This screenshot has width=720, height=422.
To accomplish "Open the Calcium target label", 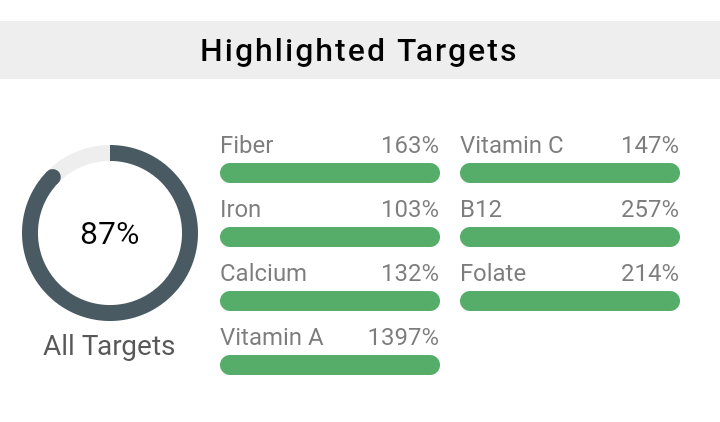I will click(x=263, y=273).
